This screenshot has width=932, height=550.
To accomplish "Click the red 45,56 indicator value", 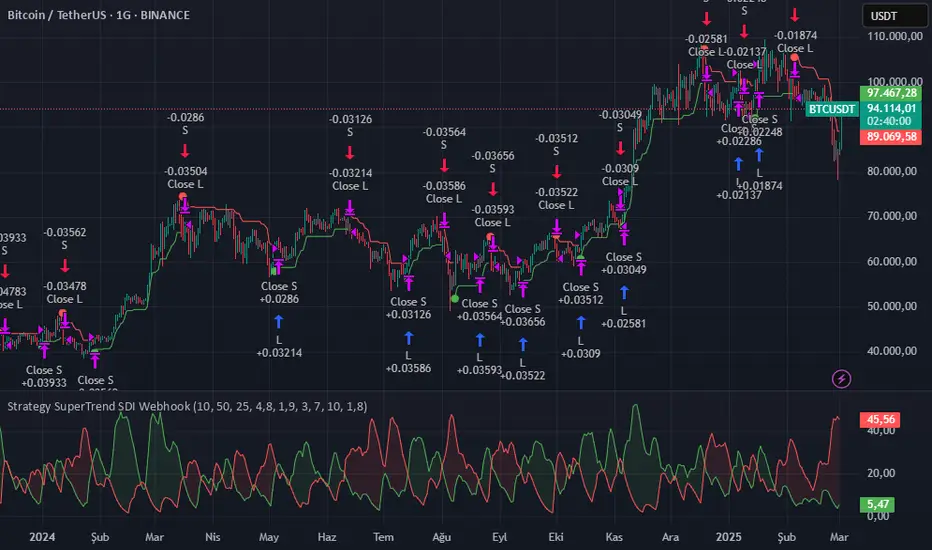I will 880,420.
